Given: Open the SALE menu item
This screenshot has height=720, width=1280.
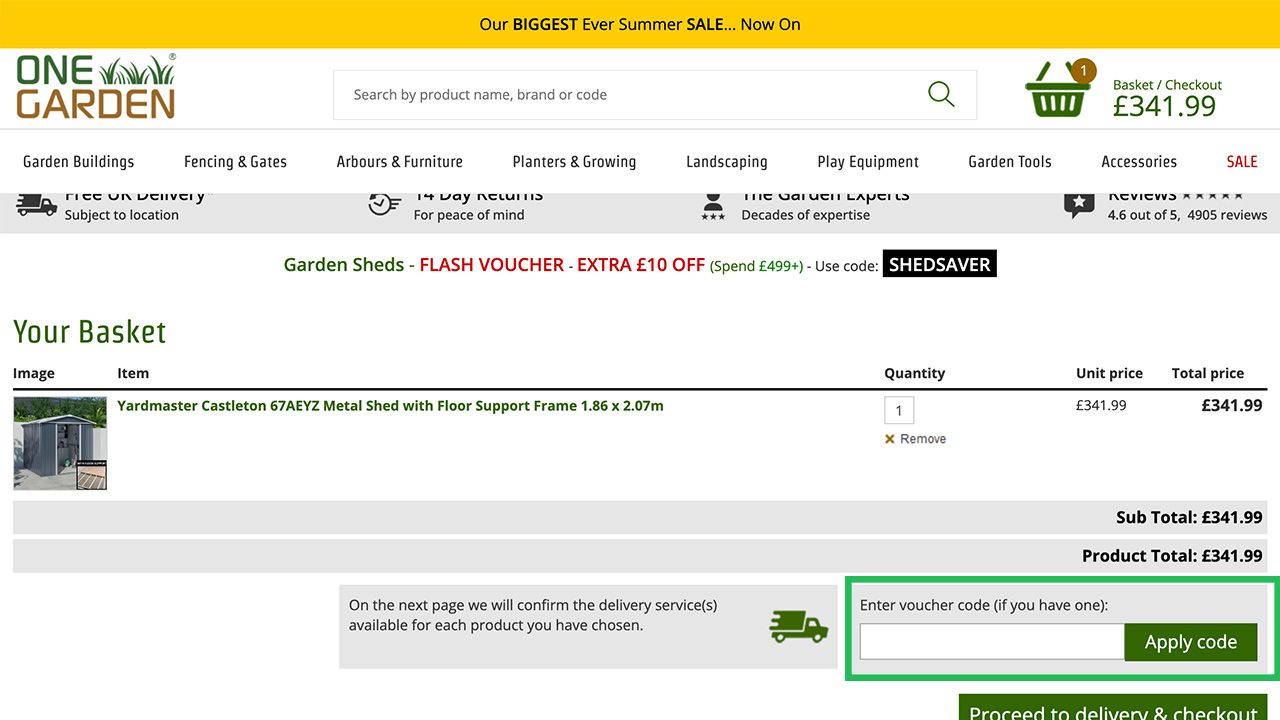Looking at the screenshot, I should (1242, 161).
